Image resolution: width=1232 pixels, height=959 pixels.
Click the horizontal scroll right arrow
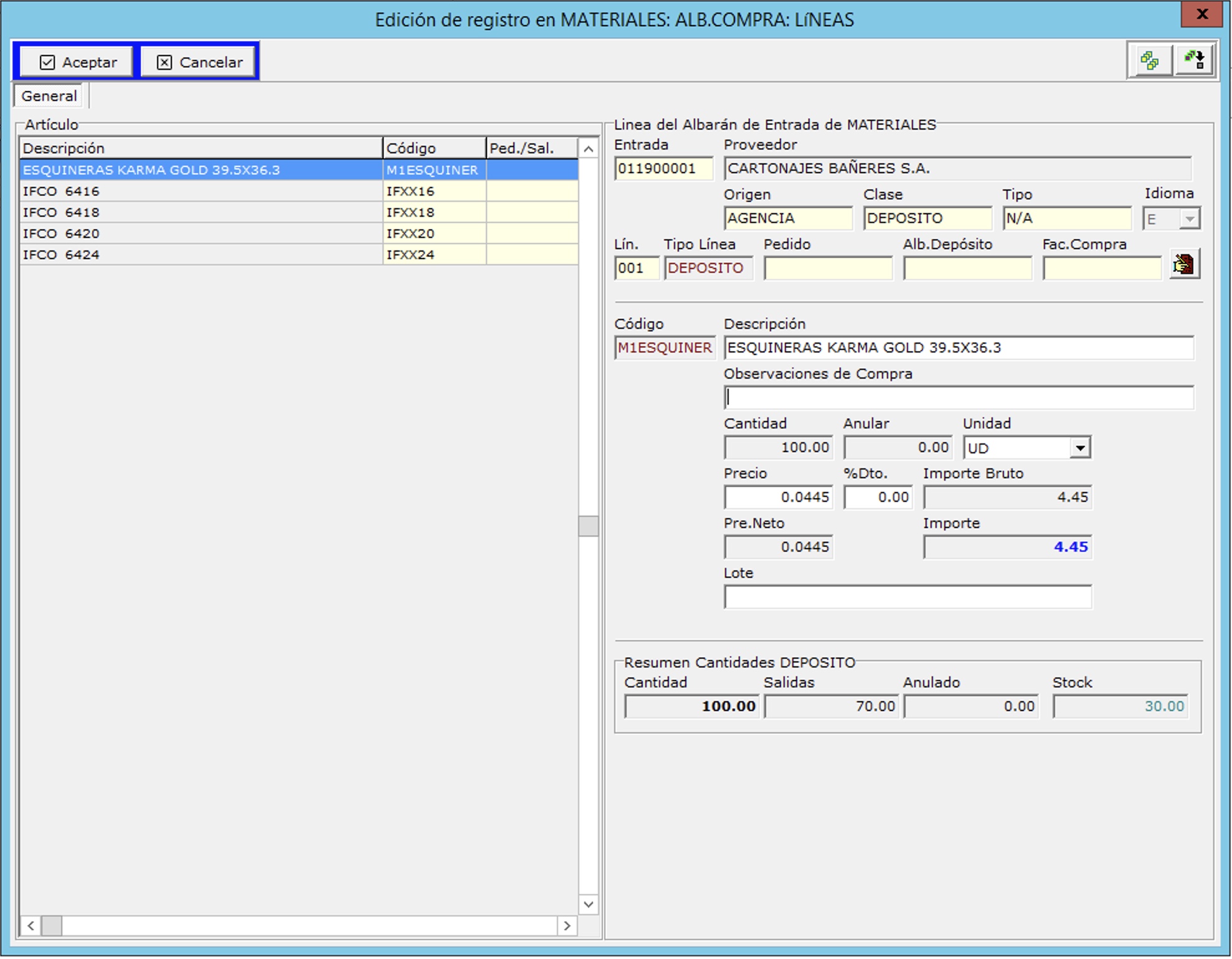(x=567, y=925)
